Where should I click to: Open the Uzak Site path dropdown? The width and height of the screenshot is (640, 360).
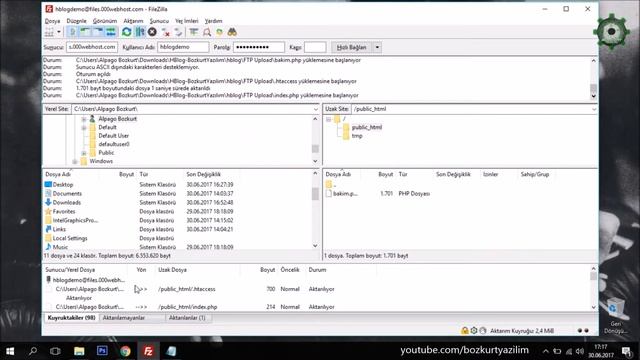pyautogui.click(x=594, y=109)
